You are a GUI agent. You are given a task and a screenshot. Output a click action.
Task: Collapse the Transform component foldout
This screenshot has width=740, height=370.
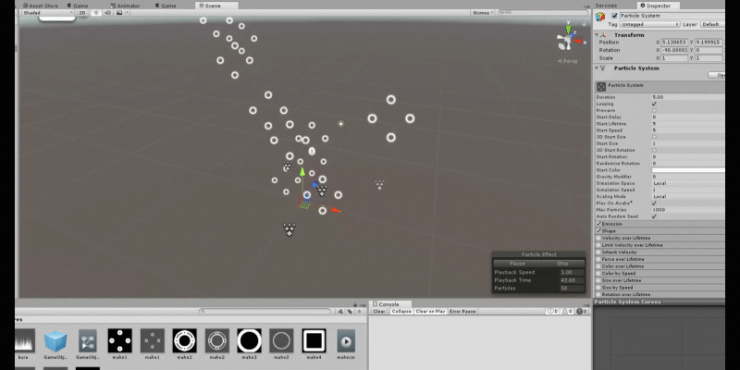(597, 35)
